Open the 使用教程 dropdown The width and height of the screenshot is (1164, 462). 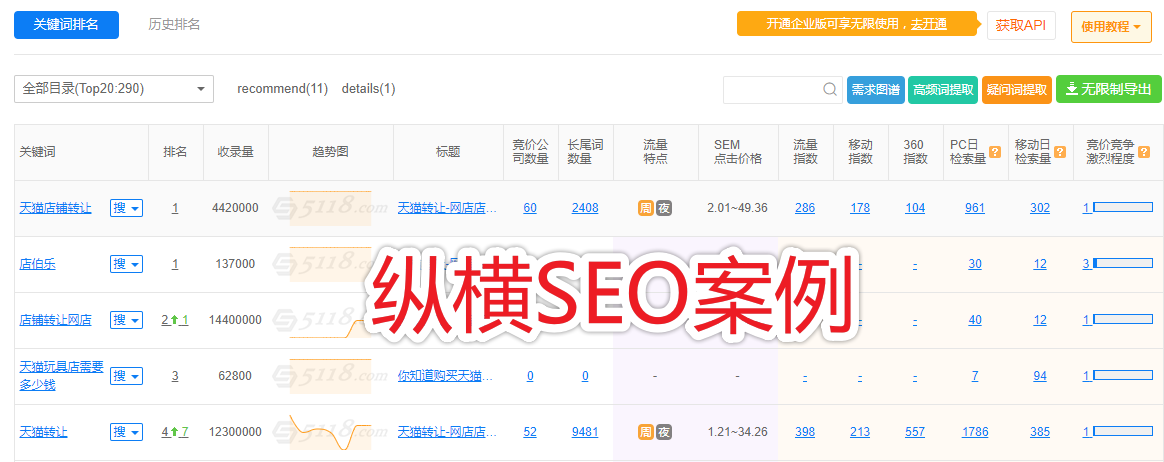(1111, 27)
